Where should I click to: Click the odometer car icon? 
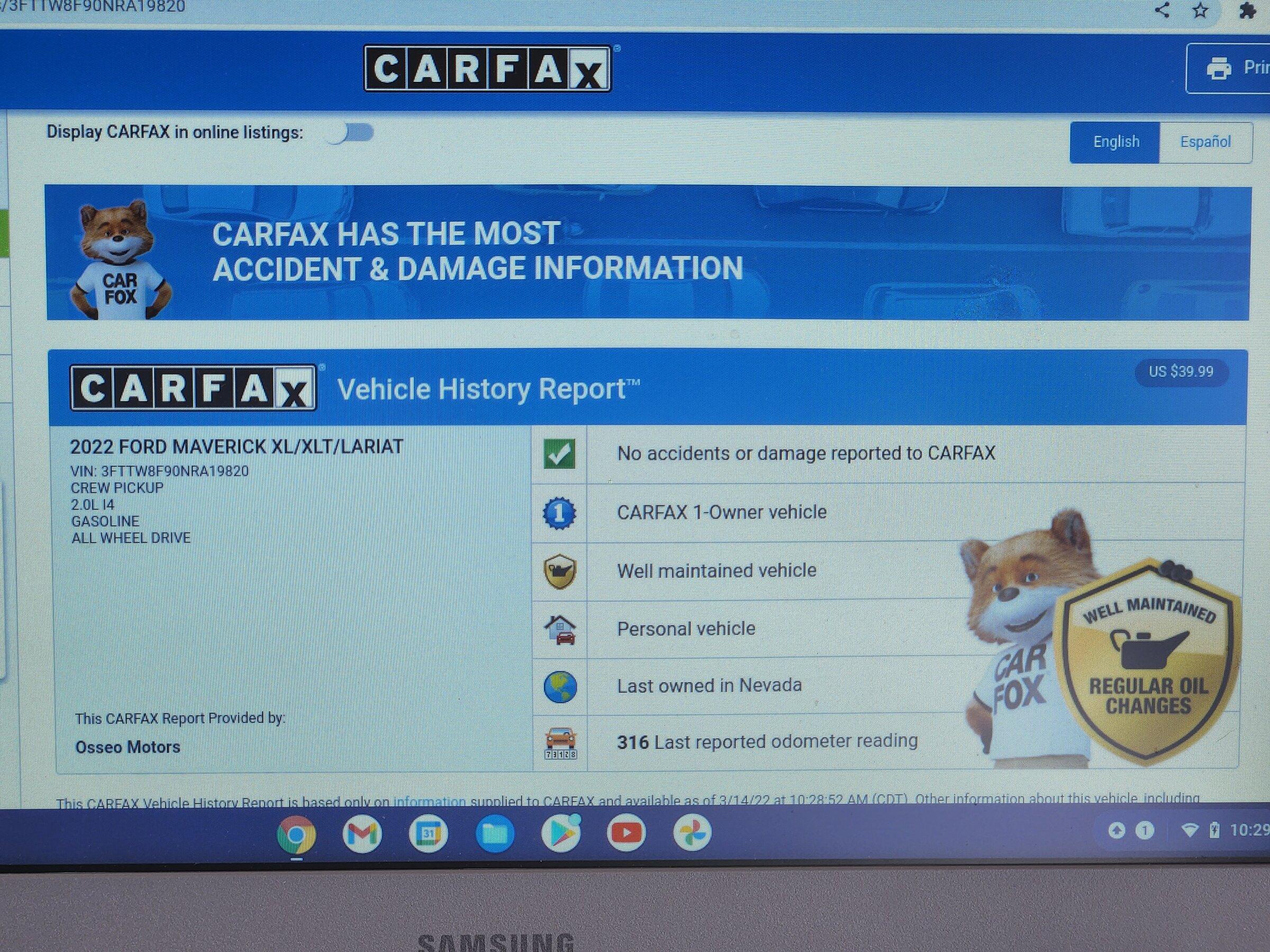point(561,743)
